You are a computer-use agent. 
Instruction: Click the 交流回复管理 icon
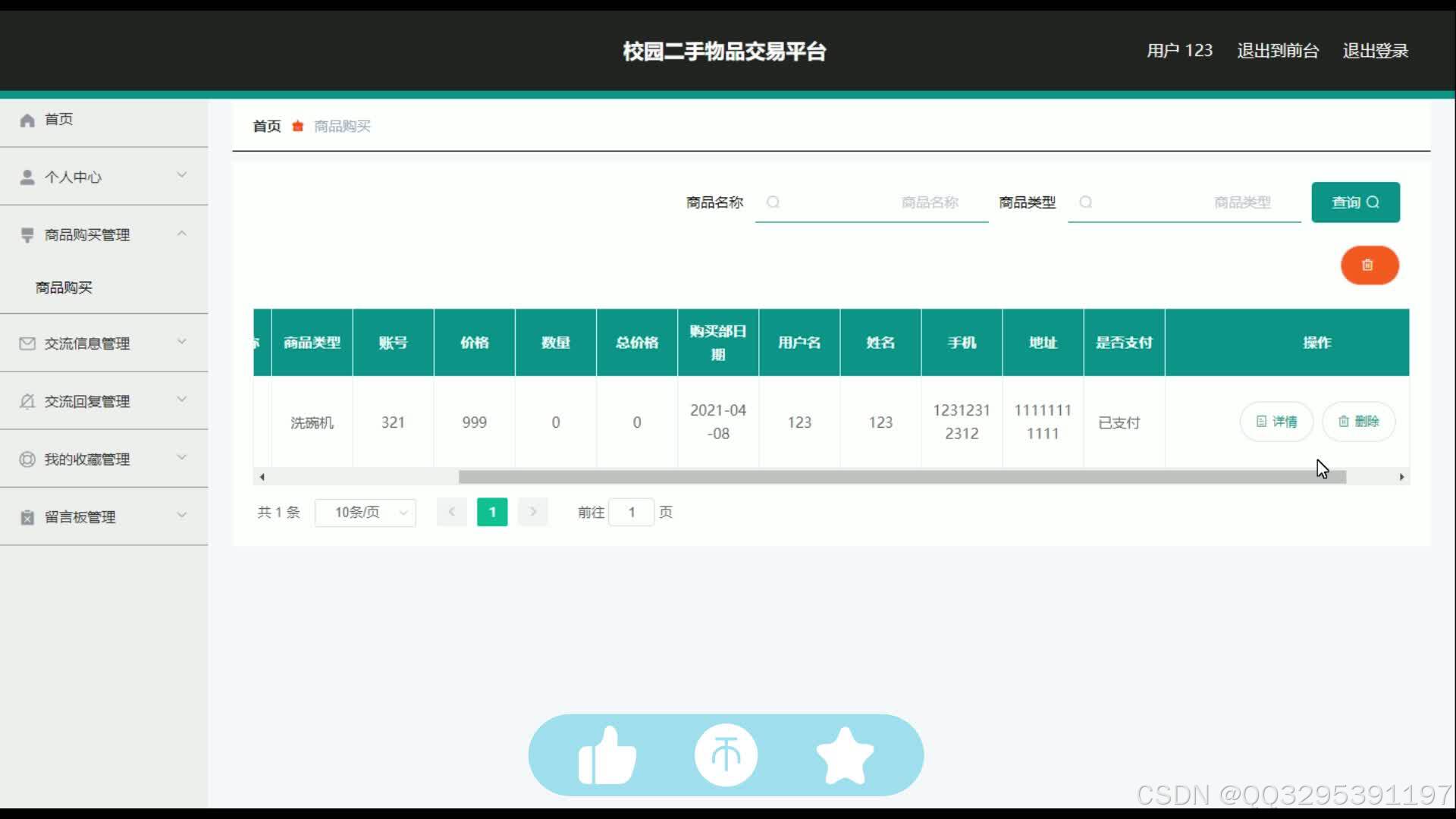tap(27, 401)
